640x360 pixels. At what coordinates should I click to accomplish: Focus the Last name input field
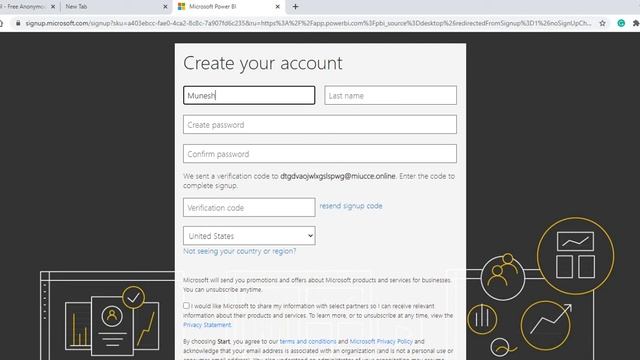(x=390, y=95)
